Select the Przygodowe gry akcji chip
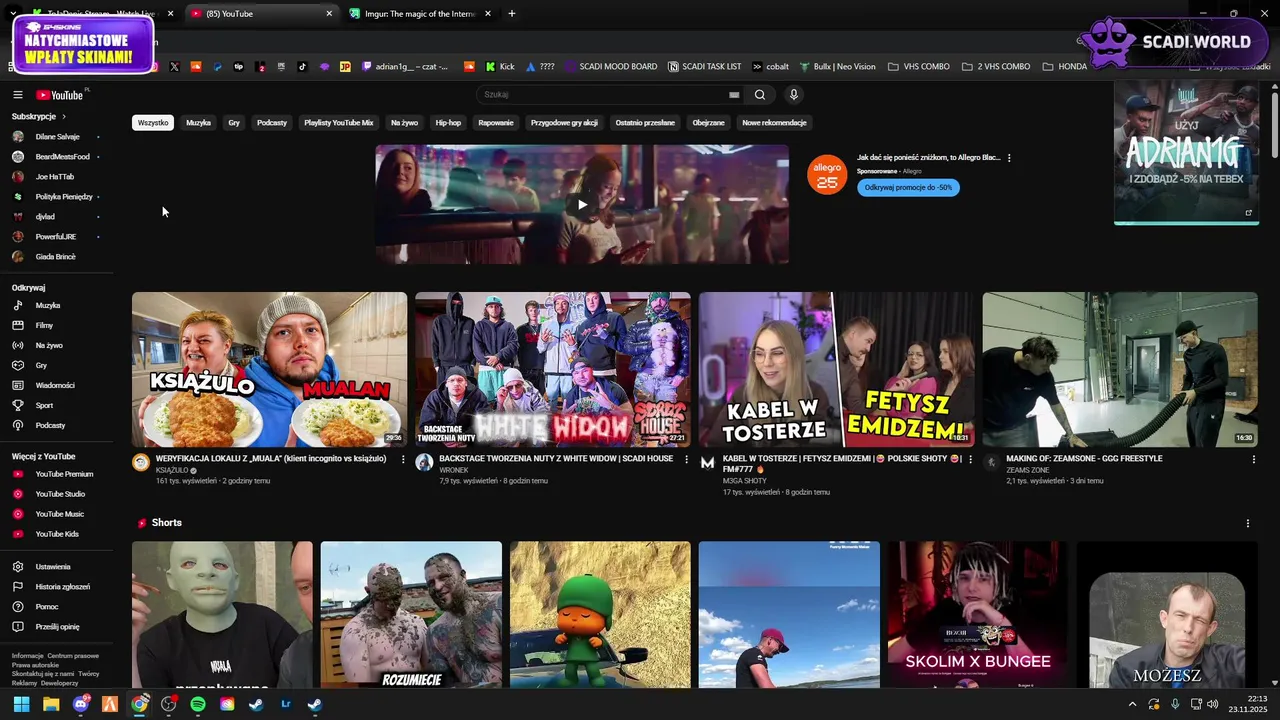Screen dimensions: 1280x720 point(564,123)
